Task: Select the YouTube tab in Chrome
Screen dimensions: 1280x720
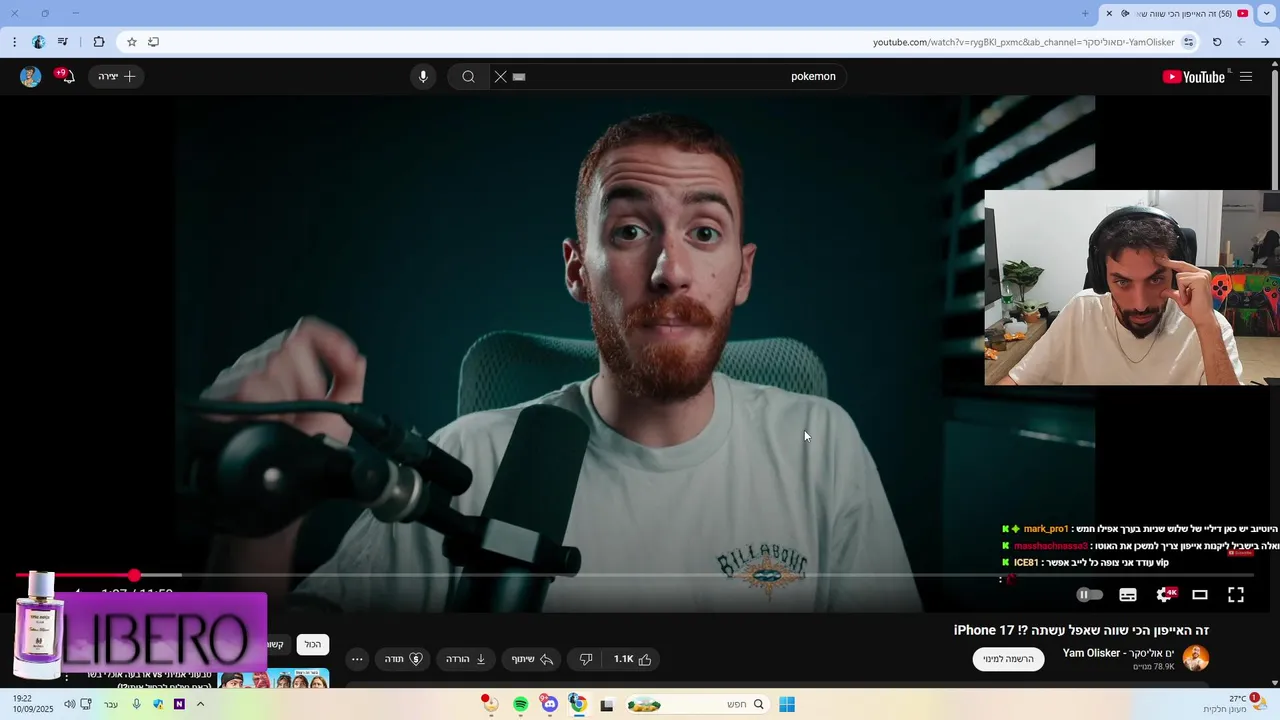Action: pyautogui.click(x=1176, y=14)
